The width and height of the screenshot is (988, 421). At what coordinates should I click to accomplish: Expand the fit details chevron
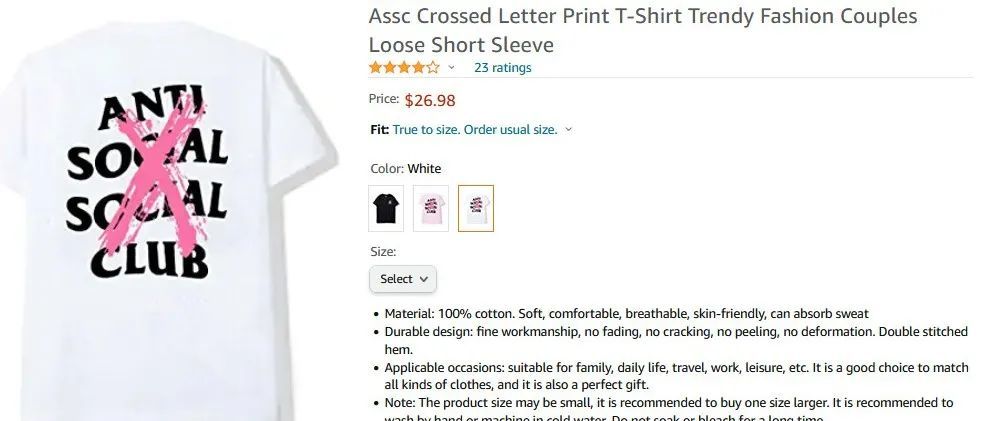click(569, 130)
